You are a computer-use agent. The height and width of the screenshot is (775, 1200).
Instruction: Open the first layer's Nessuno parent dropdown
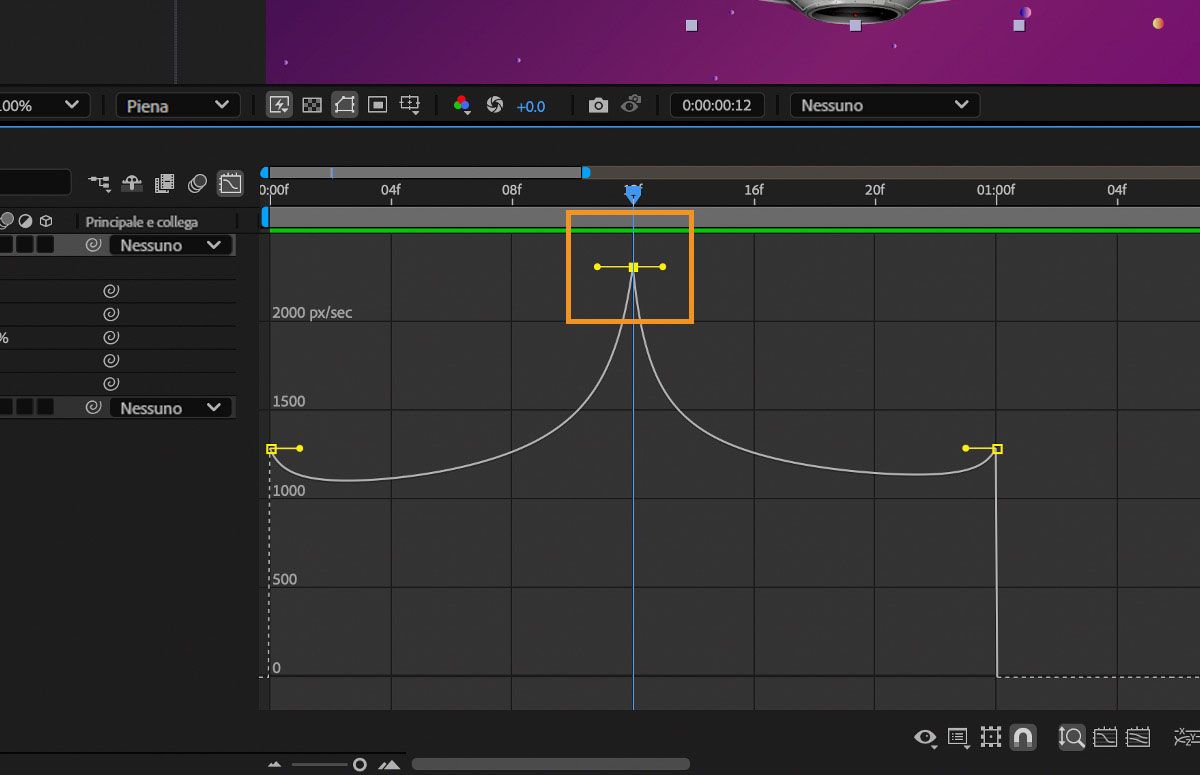point(171,245)
